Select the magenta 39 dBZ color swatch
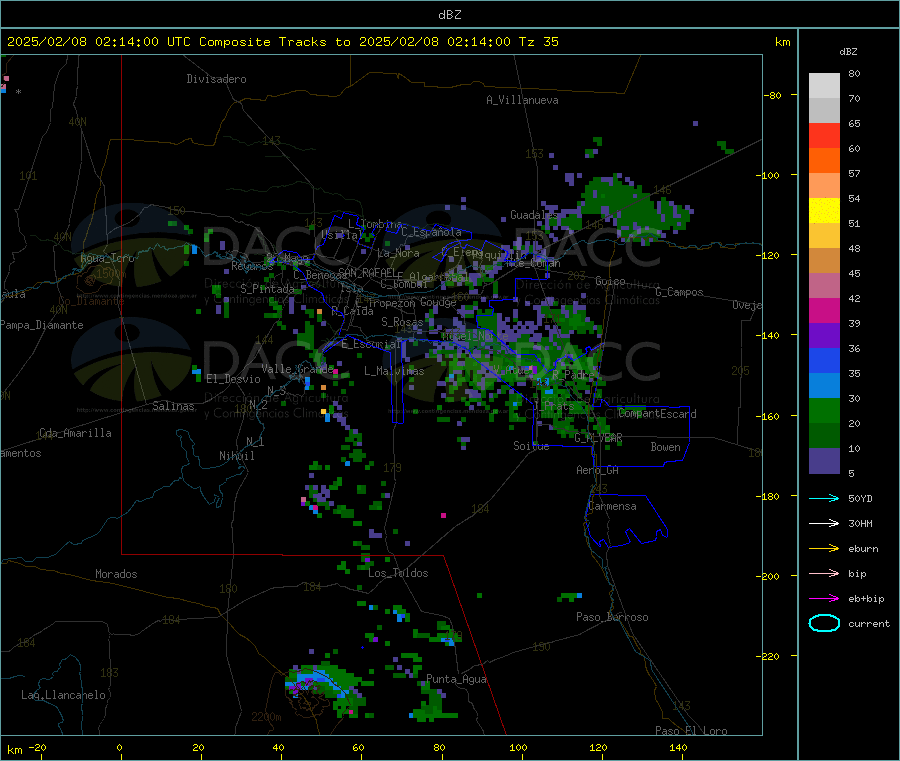 click(824, 310)
